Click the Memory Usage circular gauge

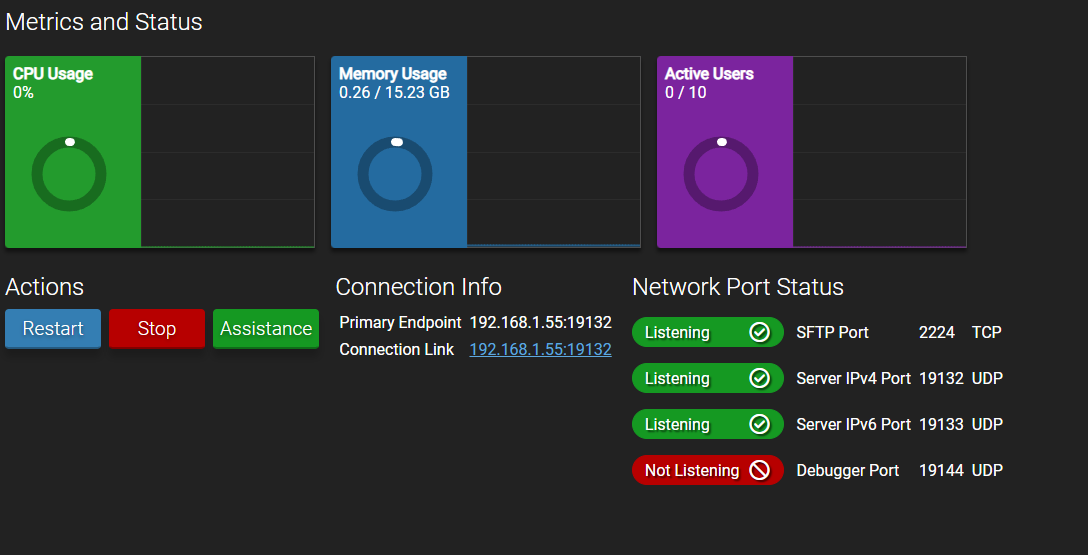(395, 174)
